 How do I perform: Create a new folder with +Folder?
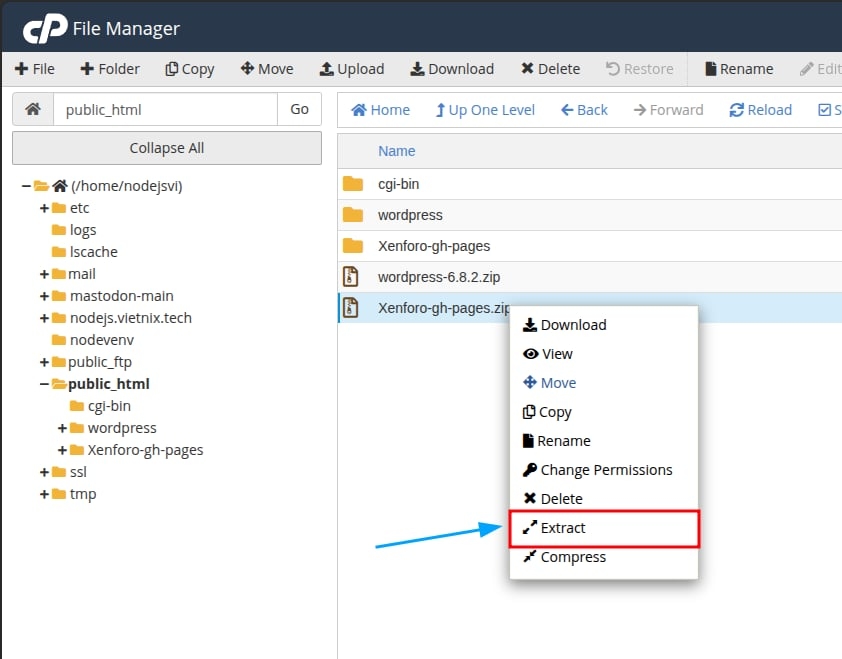point(110,69)
